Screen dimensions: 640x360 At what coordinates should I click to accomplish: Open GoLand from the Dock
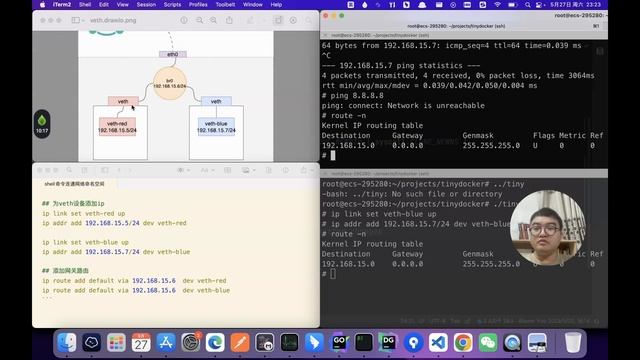(x=339, y=342)
